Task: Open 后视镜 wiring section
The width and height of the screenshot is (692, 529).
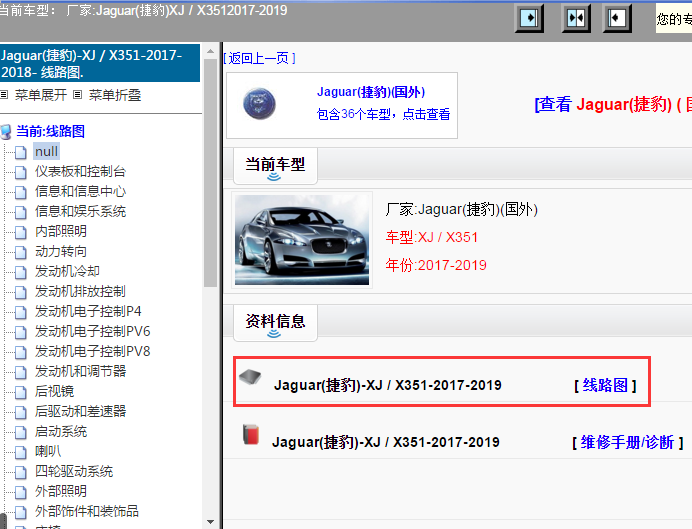Action: click(x=54, y=391)
